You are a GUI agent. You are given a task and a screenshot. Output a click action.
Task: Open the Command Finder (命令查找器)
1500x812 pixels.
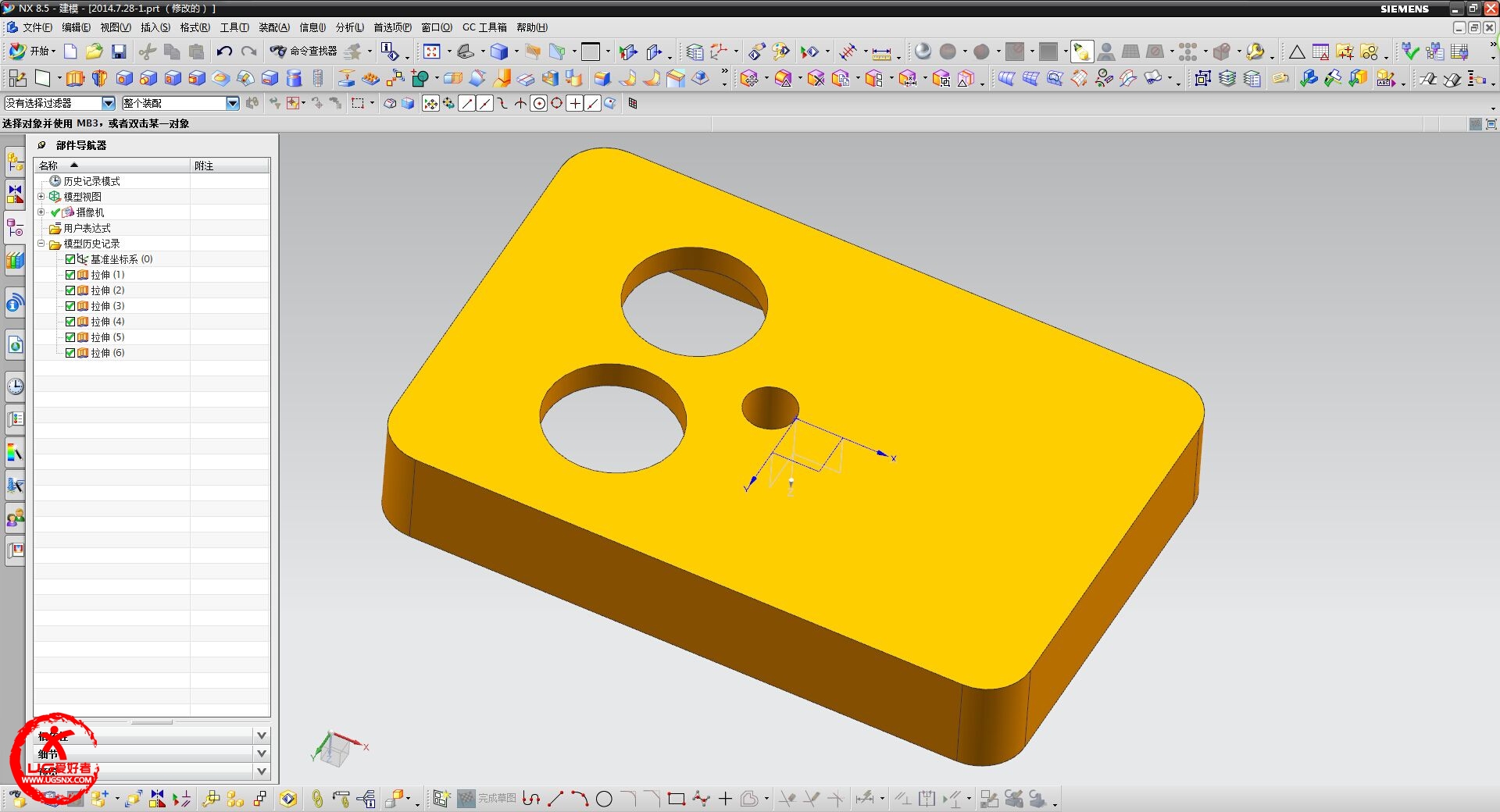304,51
